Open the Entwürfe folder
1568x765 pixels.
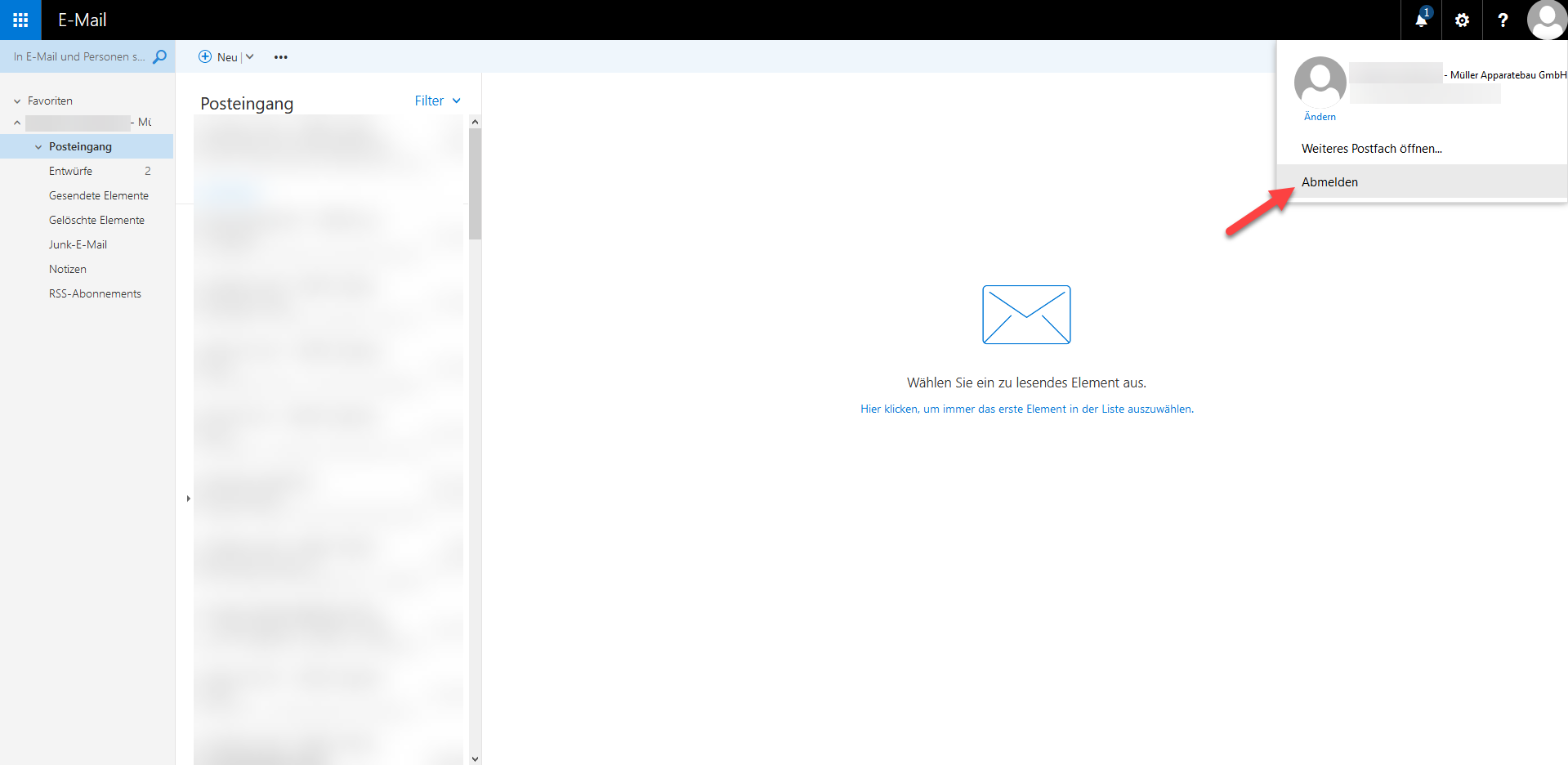coord(70,171)
